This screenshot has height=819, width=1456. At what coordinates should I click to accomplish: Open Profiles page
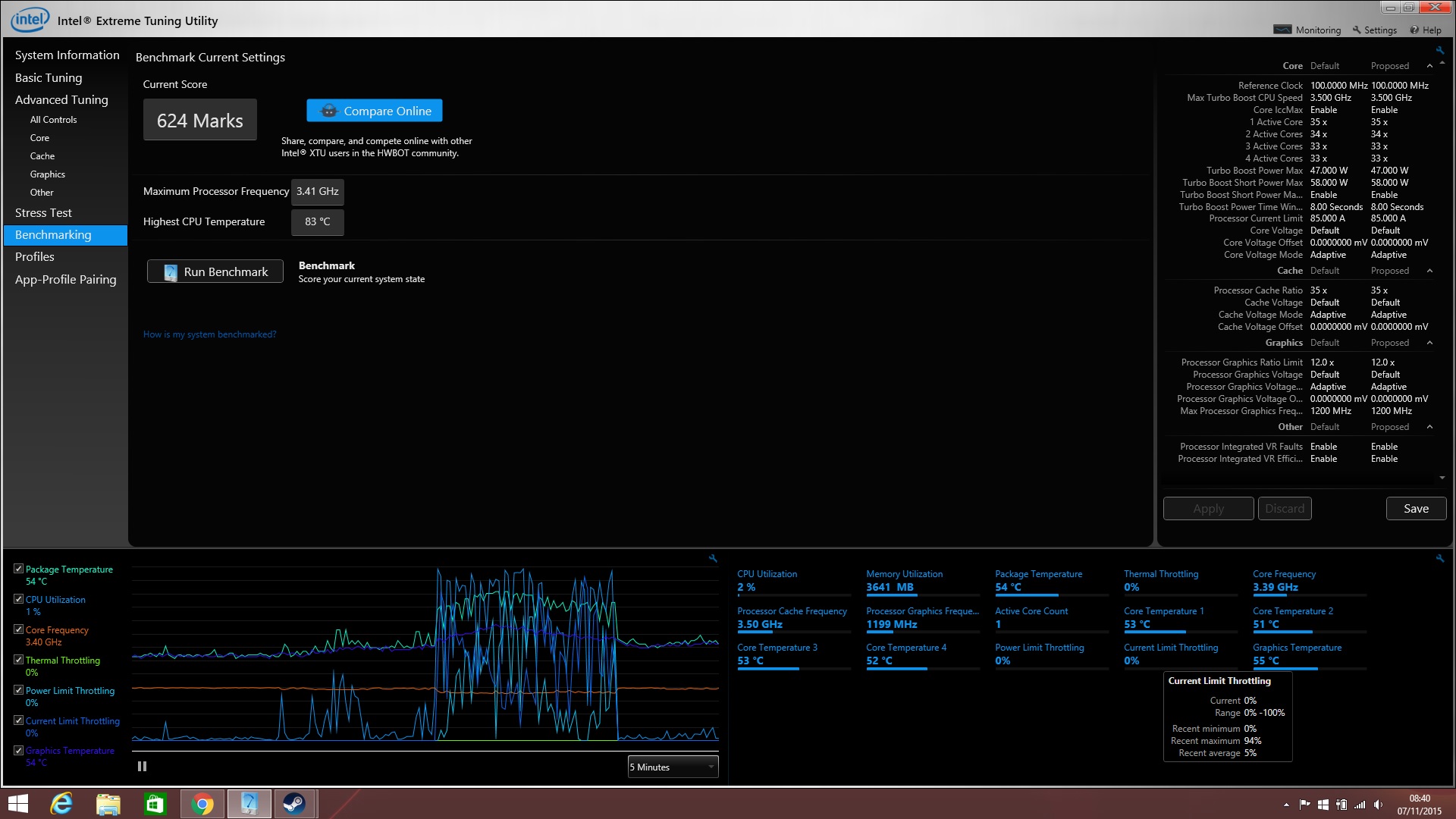click(35, 257)
